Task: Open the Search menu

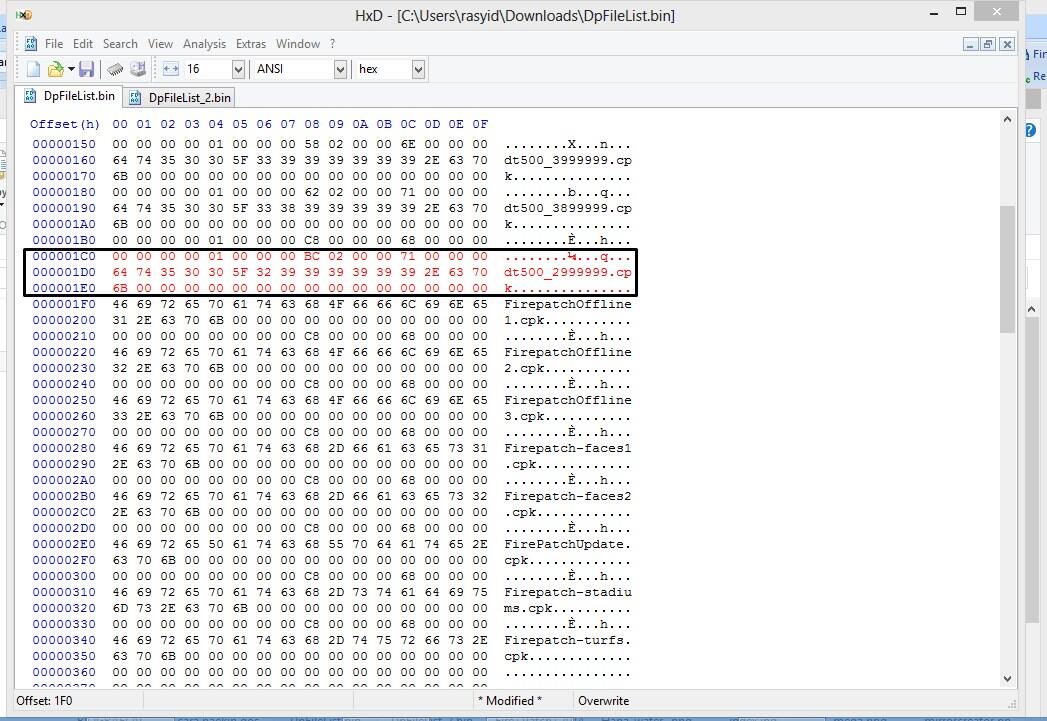Action: pos(120,43)
